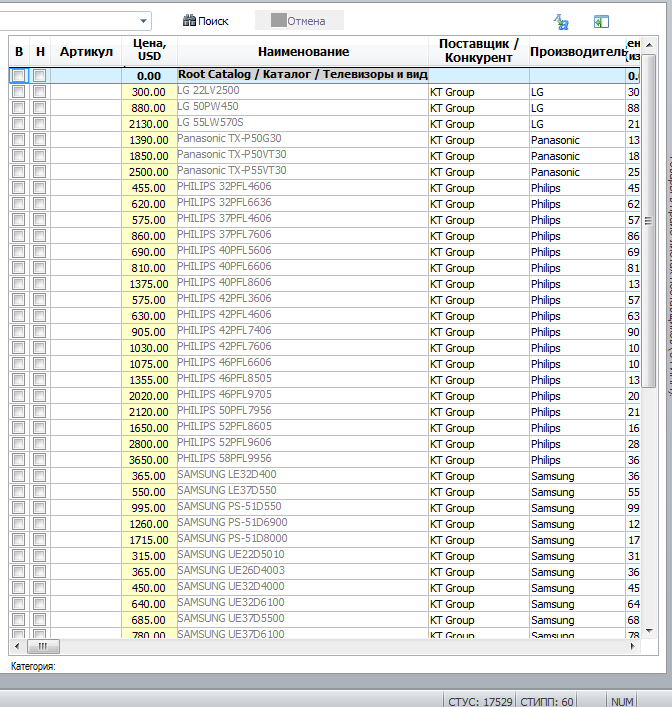Click the Производитель column header
The height and width of the screenshot is (707, 672).
click(578, 51)
